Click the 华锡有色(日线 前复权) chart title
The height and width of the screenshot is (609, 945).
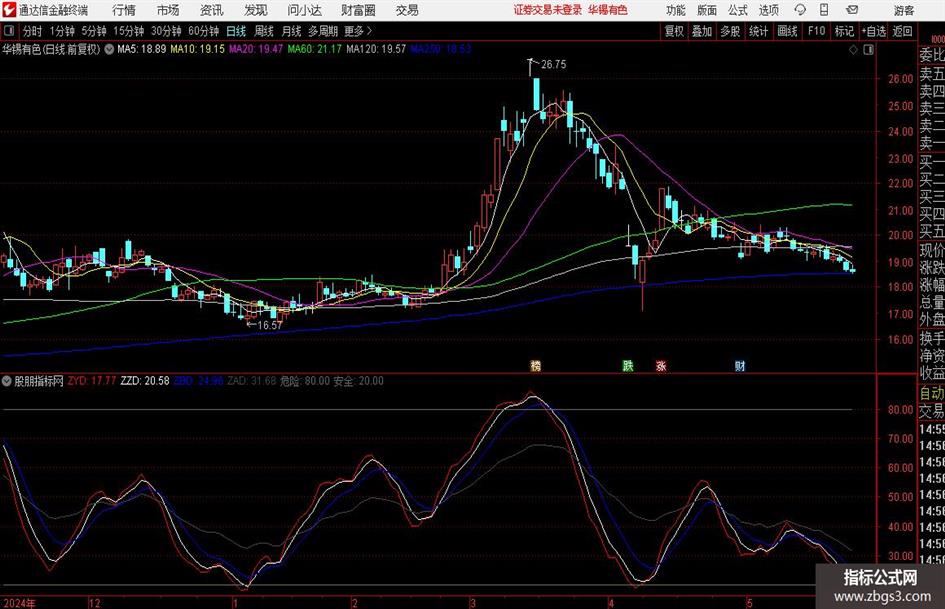[51, 49]
